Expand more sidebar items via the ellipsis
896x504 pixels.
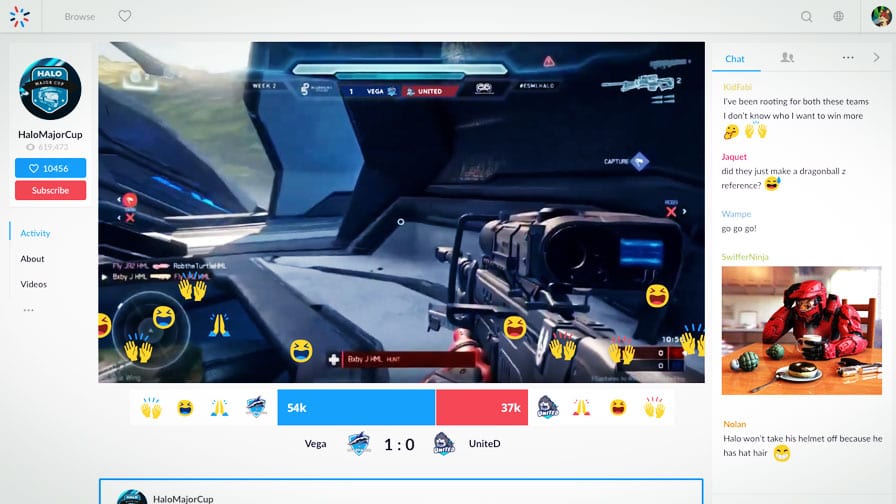(x=29, y=310)
